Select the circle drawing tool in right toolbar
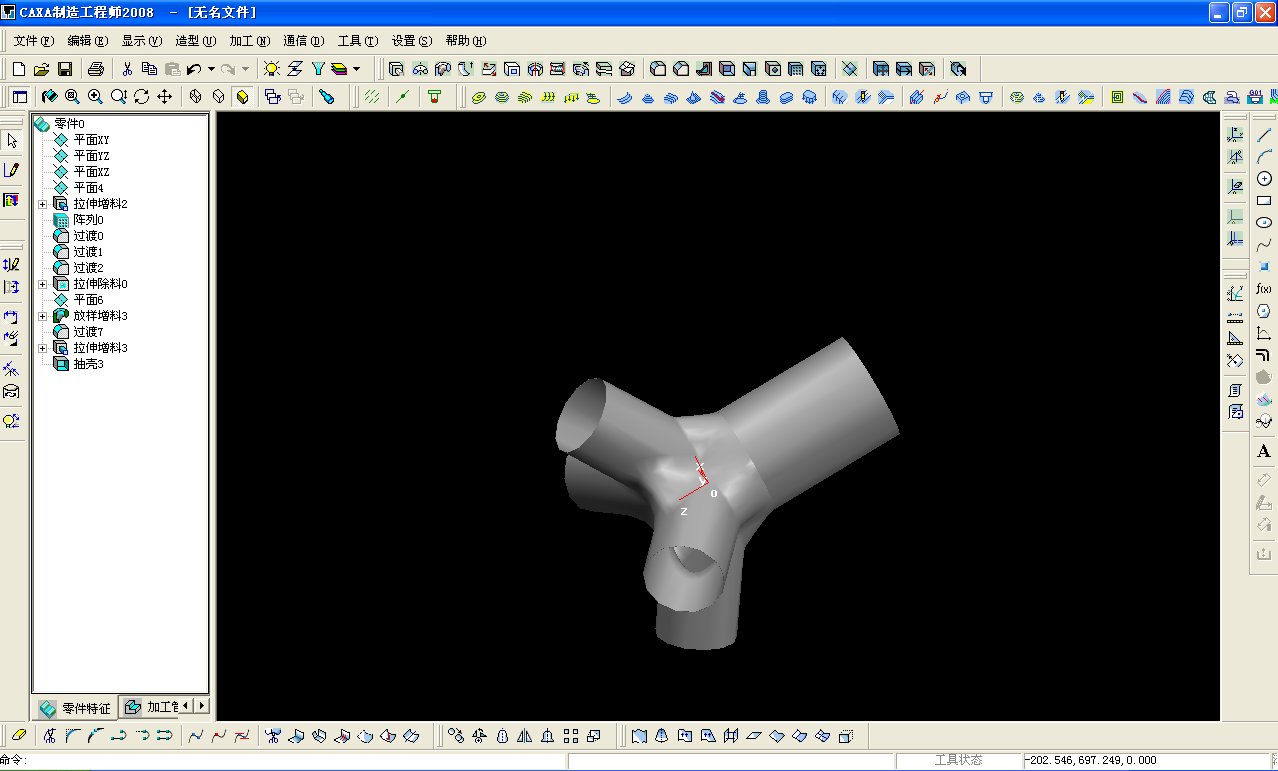 1264,179
